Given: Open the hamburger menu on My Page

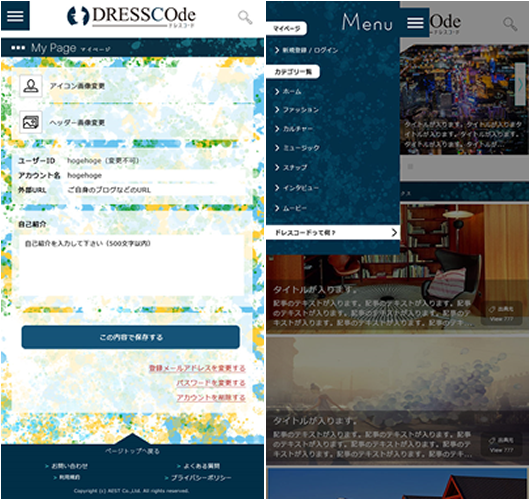Looking at the screenshot, I should click(x=15, y=16).
